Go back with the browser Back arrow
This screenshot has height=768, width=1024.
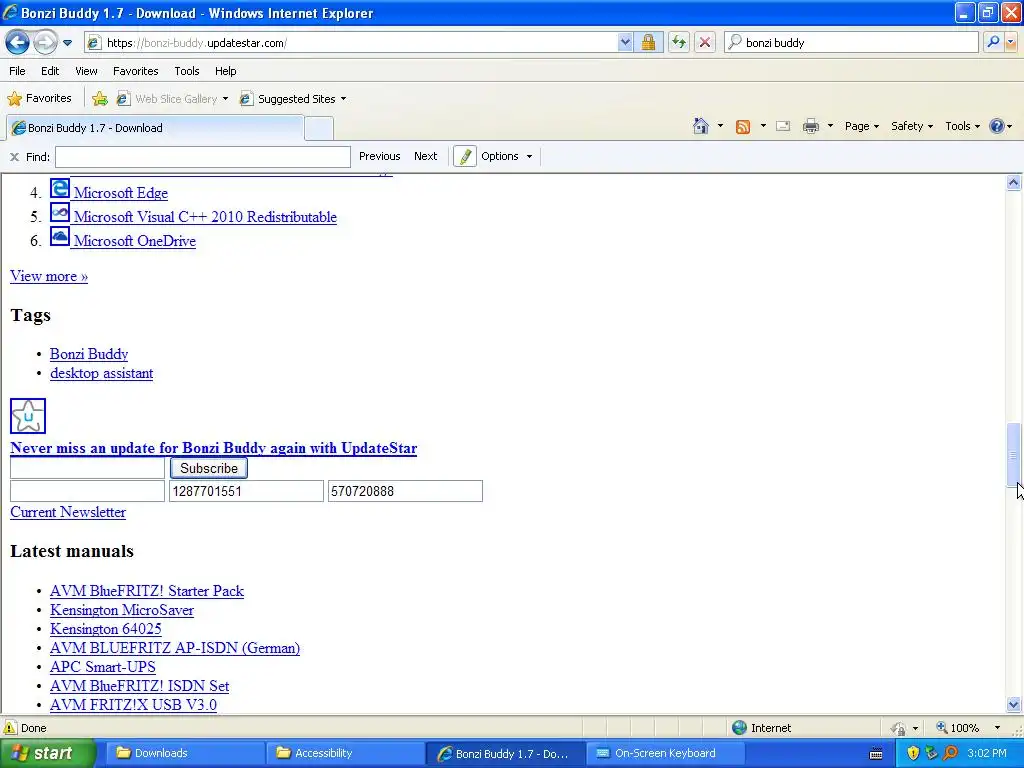point(17,42)
